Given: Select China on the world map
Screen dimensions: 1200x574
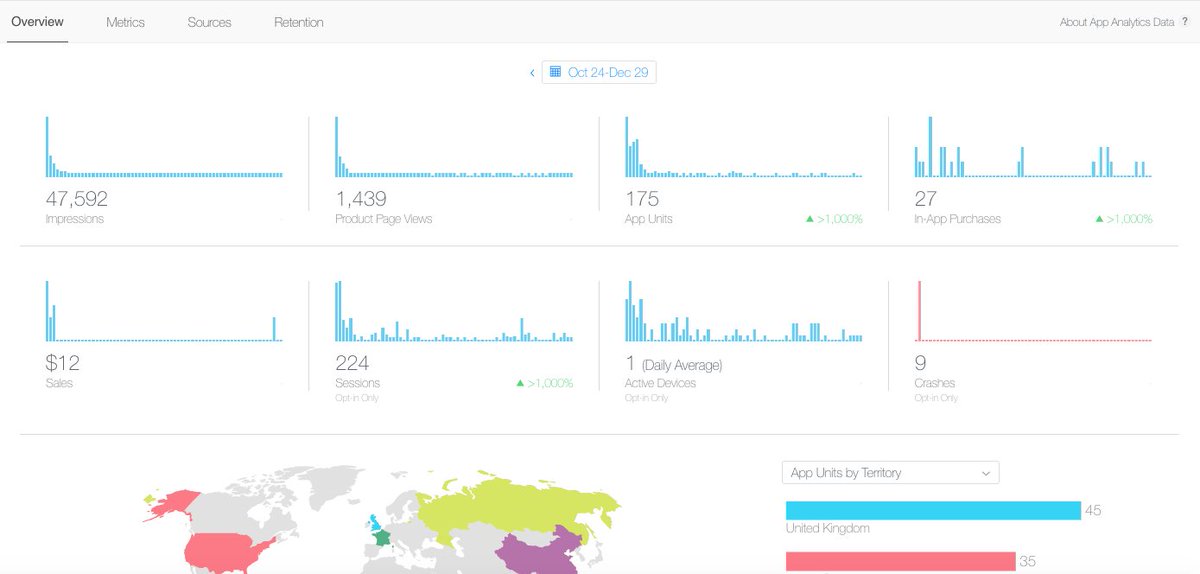Looking at the screenshot, I should 540,550.
